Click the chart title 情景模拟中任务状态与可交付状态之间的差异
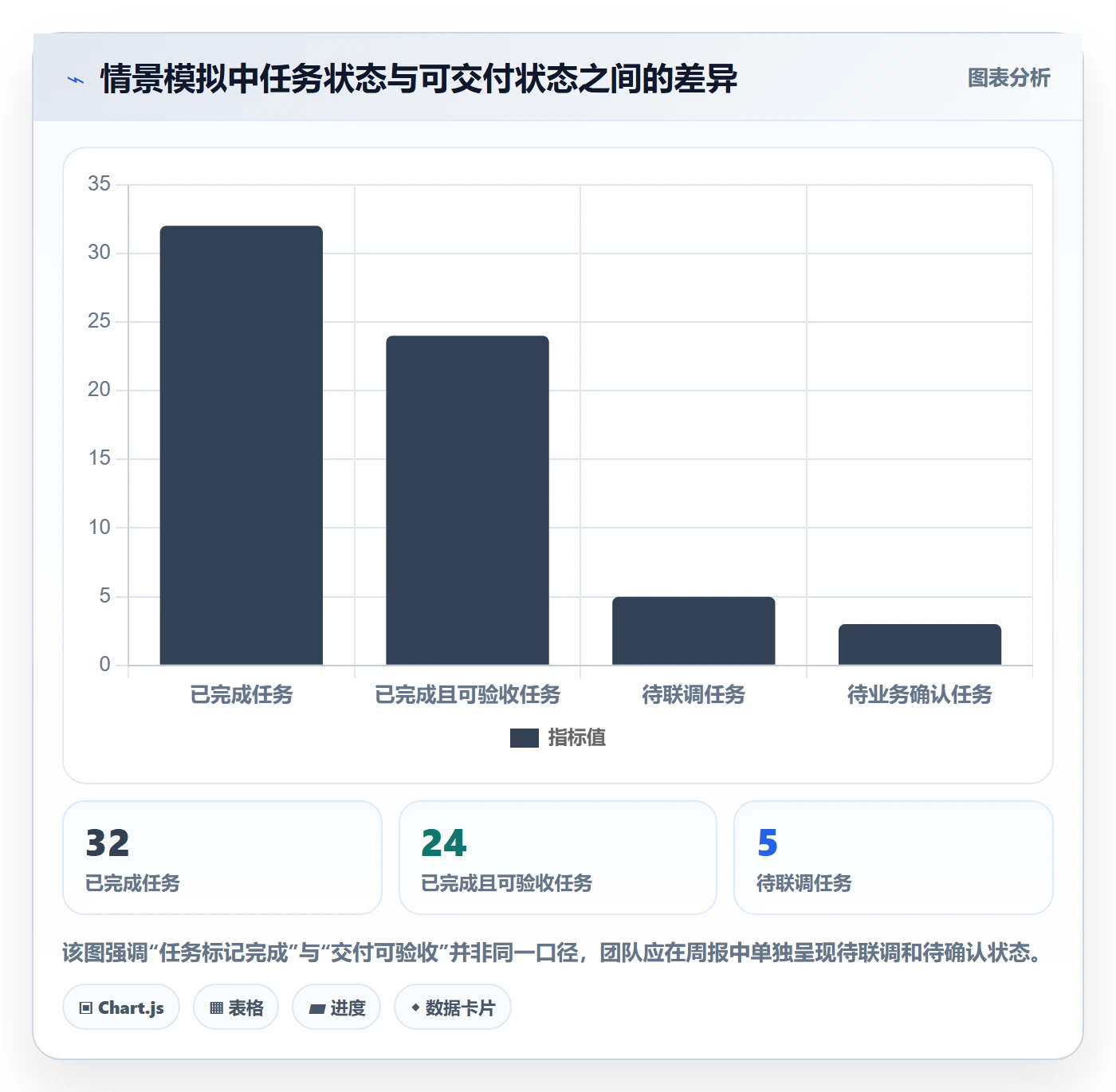1116x1092 pixels. pos(419,79)
